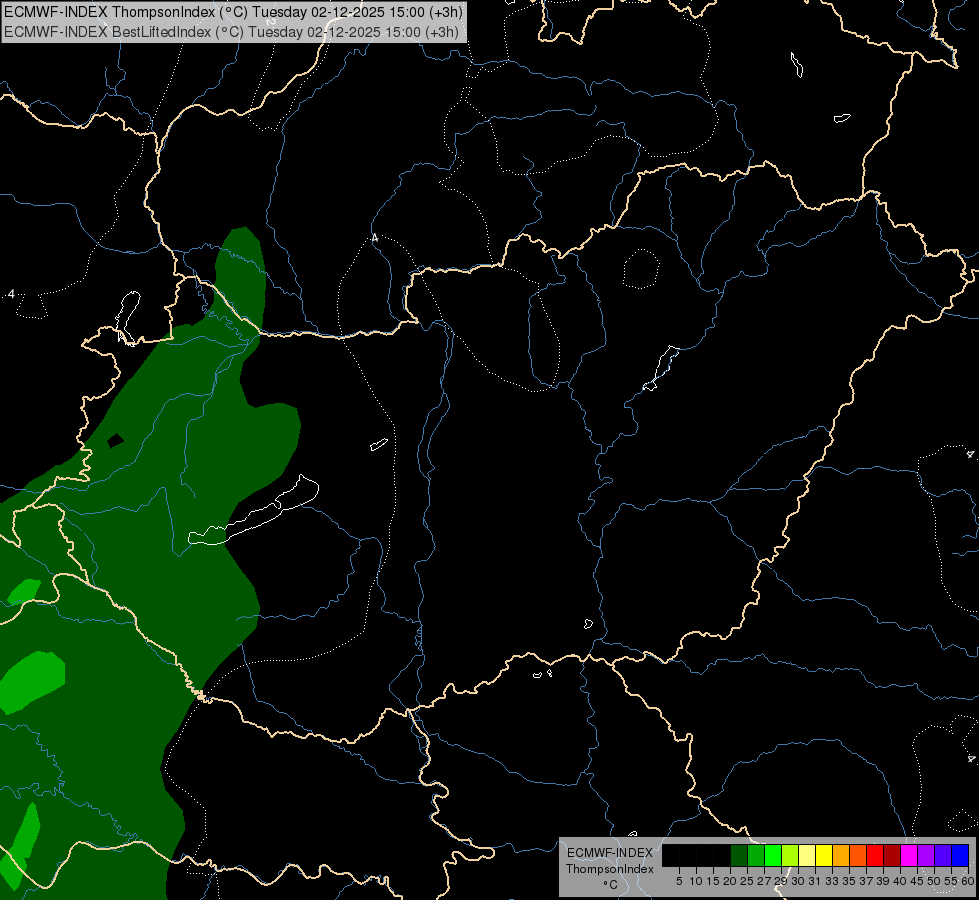Click the legend tick value '27'
This screenshot has width=979, height=900.
pyautogui.click(x=764, y=881)
